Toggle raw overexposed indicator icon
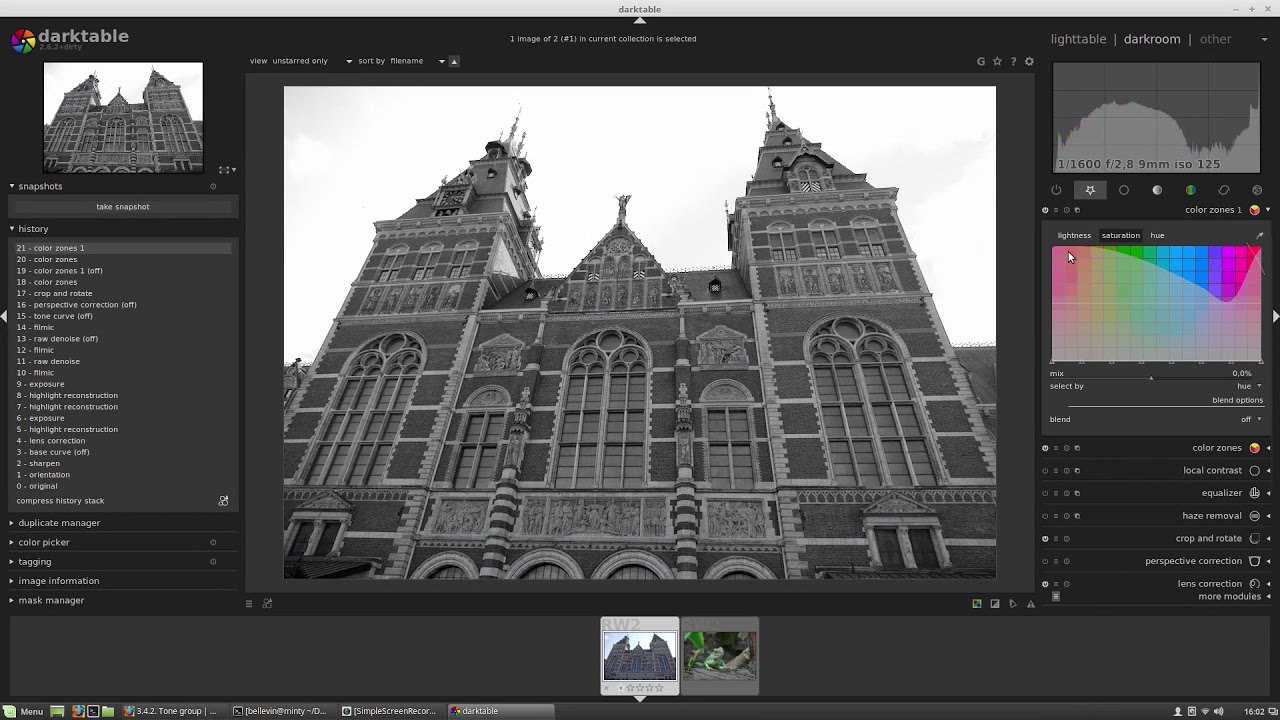The height and width of the screenshot is (720, 1280). pos(977,604)
